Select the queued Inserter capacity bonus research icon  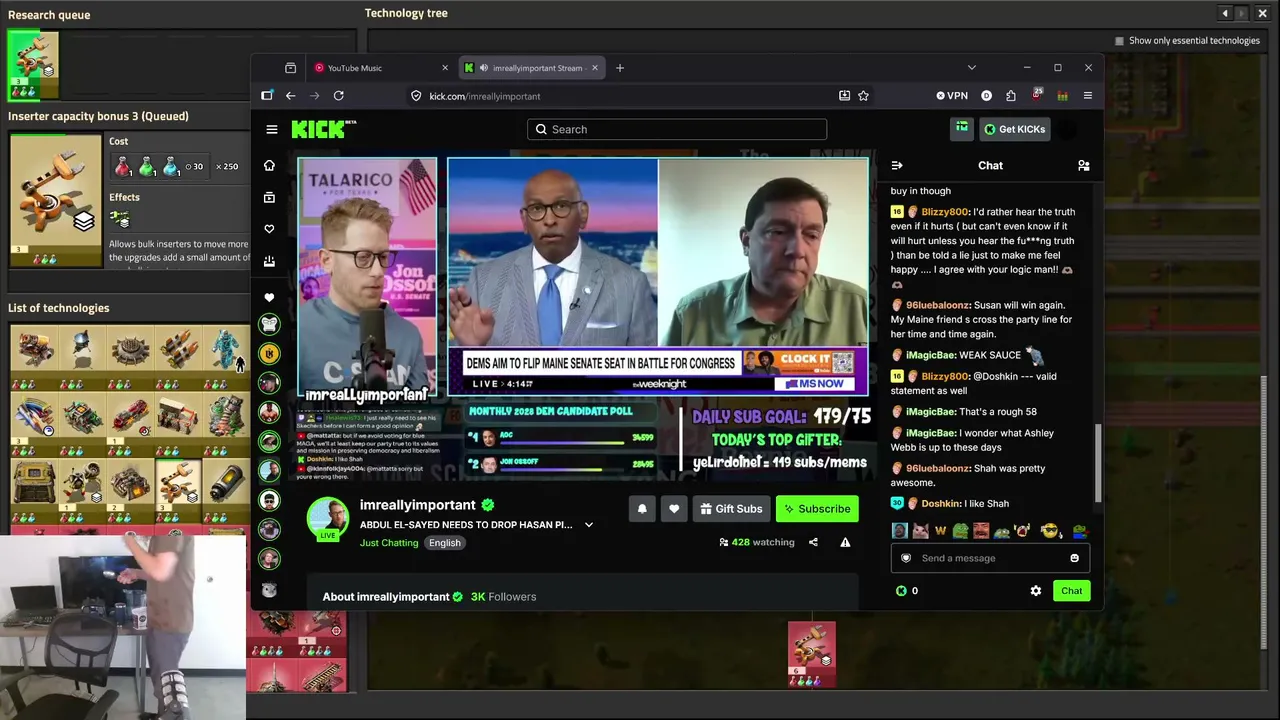click(33, 66)
